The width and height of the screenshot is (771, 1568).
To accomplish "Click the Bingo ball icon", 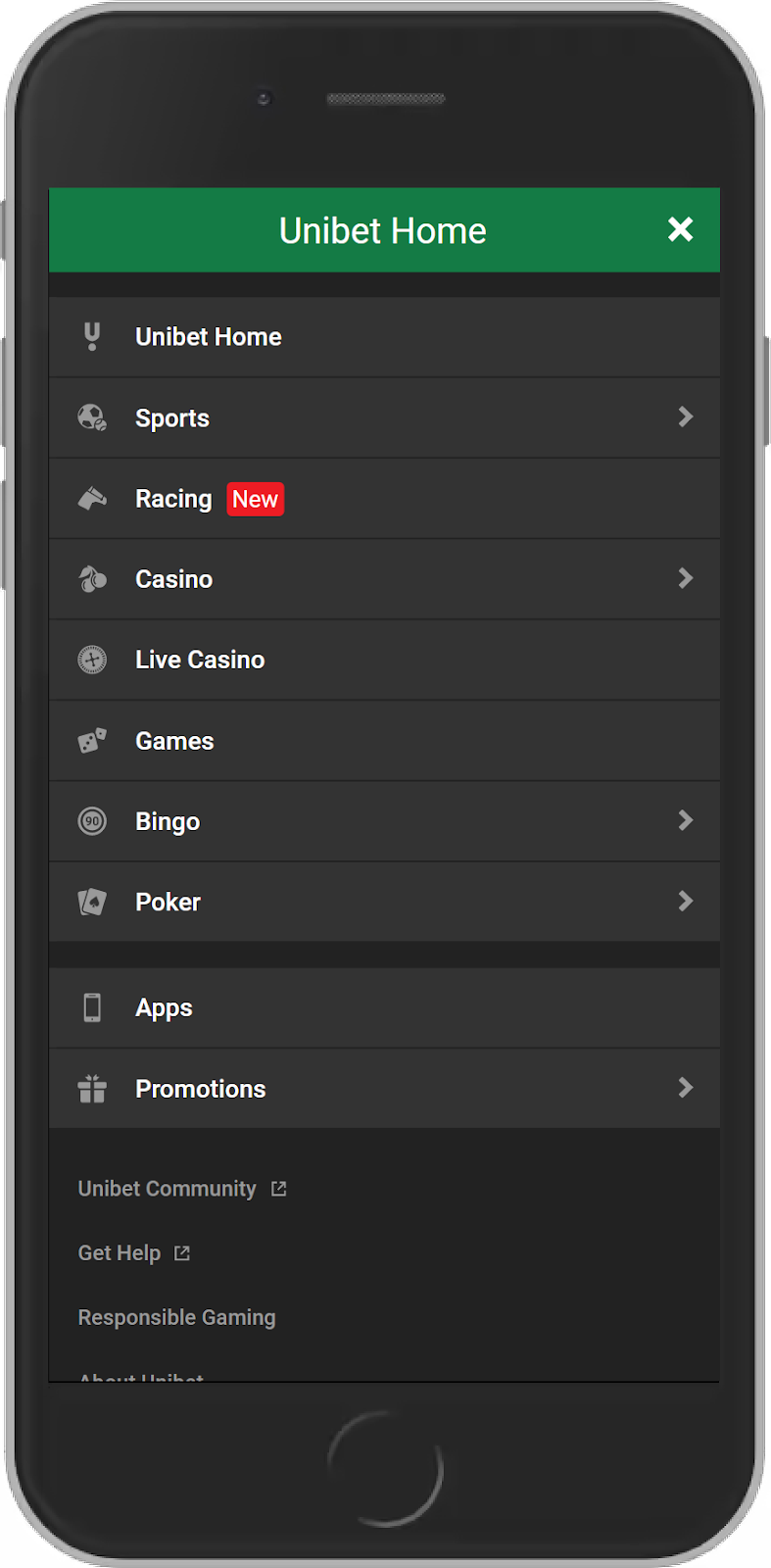I will pyautogui.click(x=92, y=821).
